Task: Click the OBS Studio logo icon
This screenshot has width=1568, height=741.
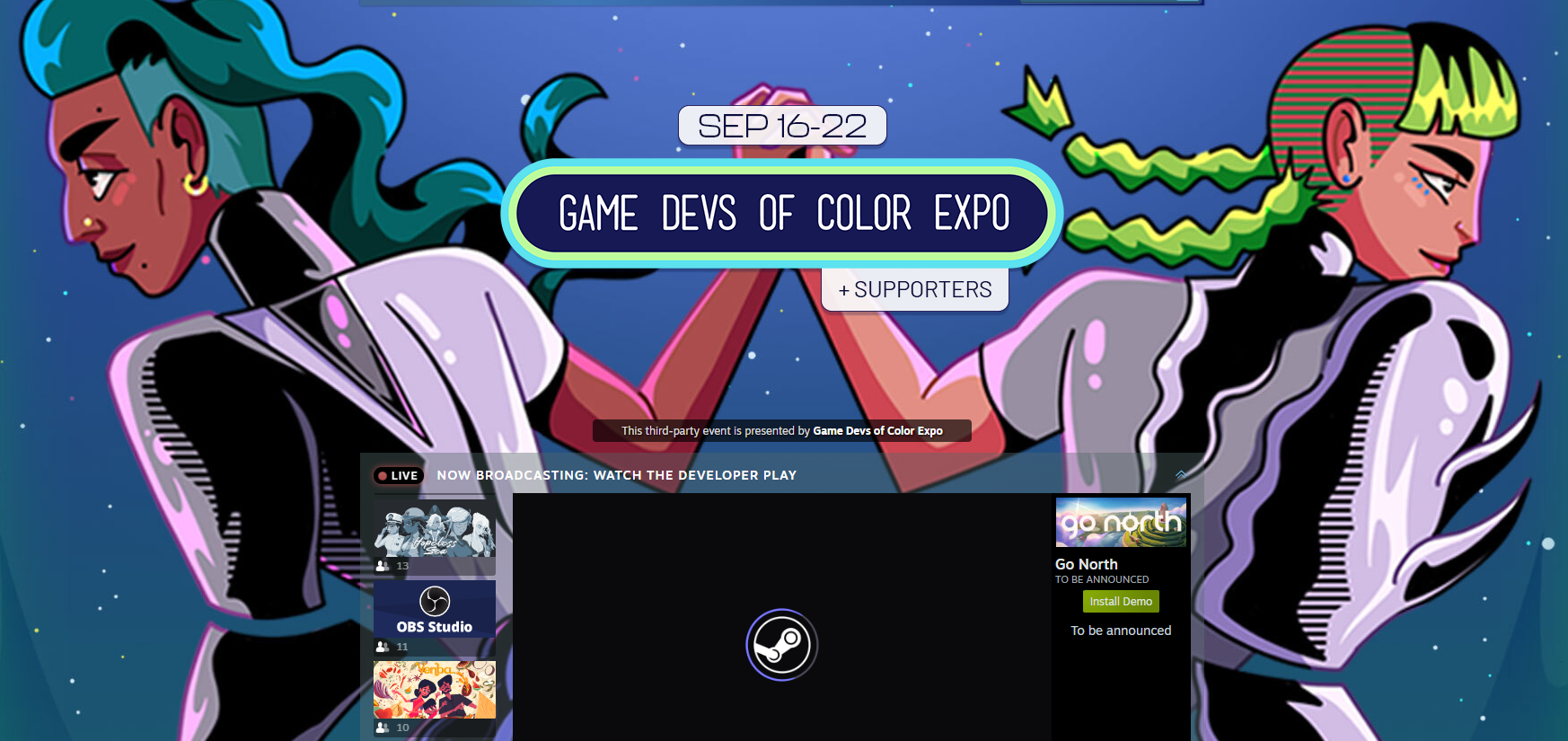Action: tap(435, 601)
